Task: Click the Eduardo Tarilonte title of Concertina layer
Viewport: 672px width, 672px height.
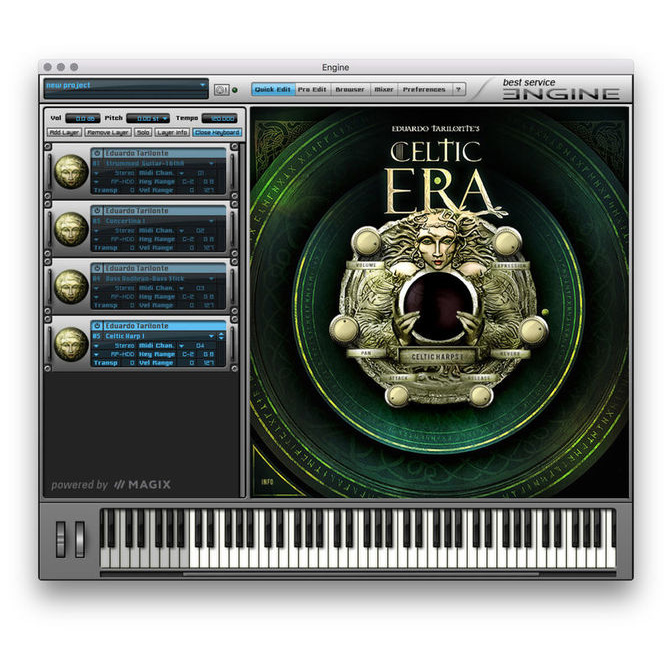Action: [137, 211]
